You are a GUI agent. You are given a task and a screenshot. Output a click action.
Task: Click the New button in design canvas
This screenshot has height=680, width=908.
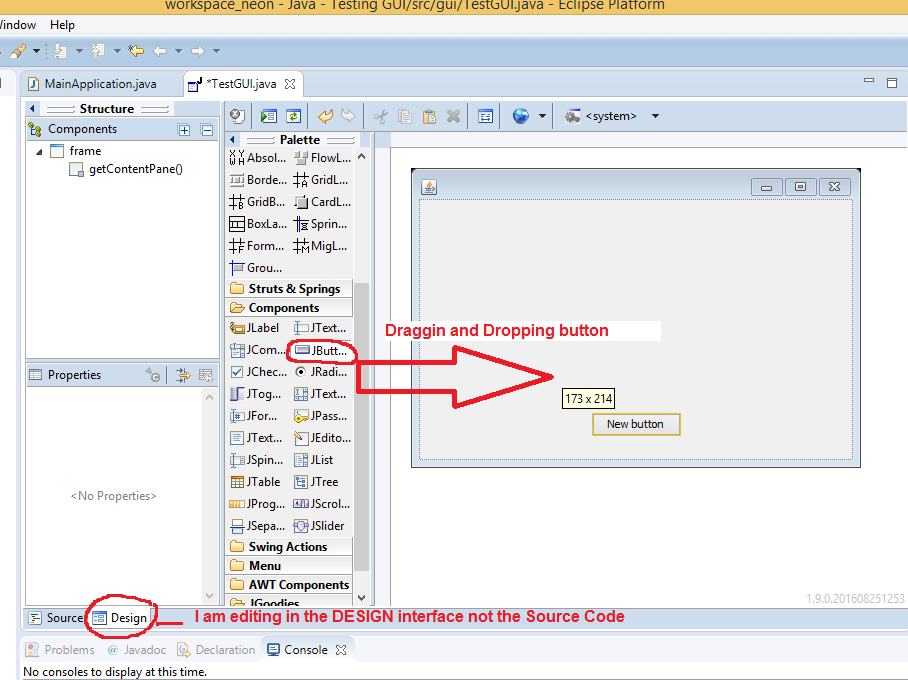click(635, 424)
